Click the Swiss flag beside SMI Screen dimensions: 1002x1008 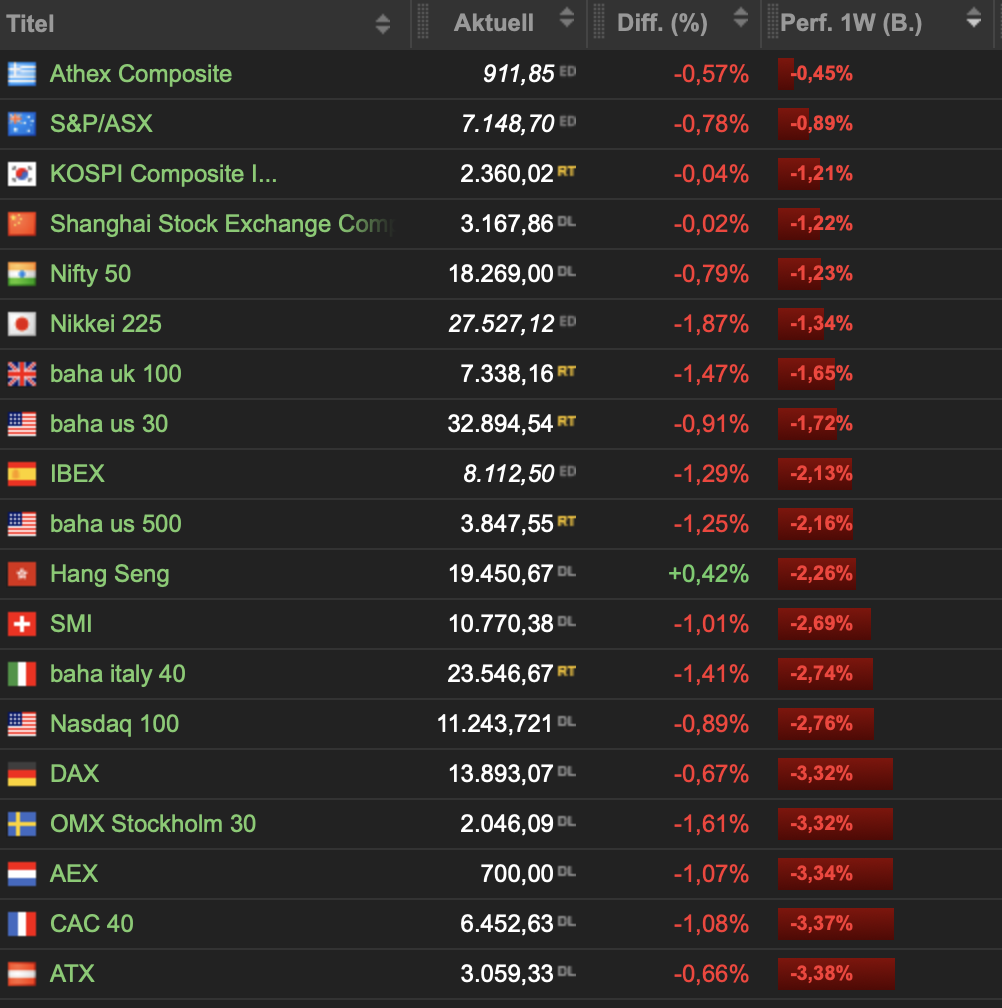pos(22,624)
